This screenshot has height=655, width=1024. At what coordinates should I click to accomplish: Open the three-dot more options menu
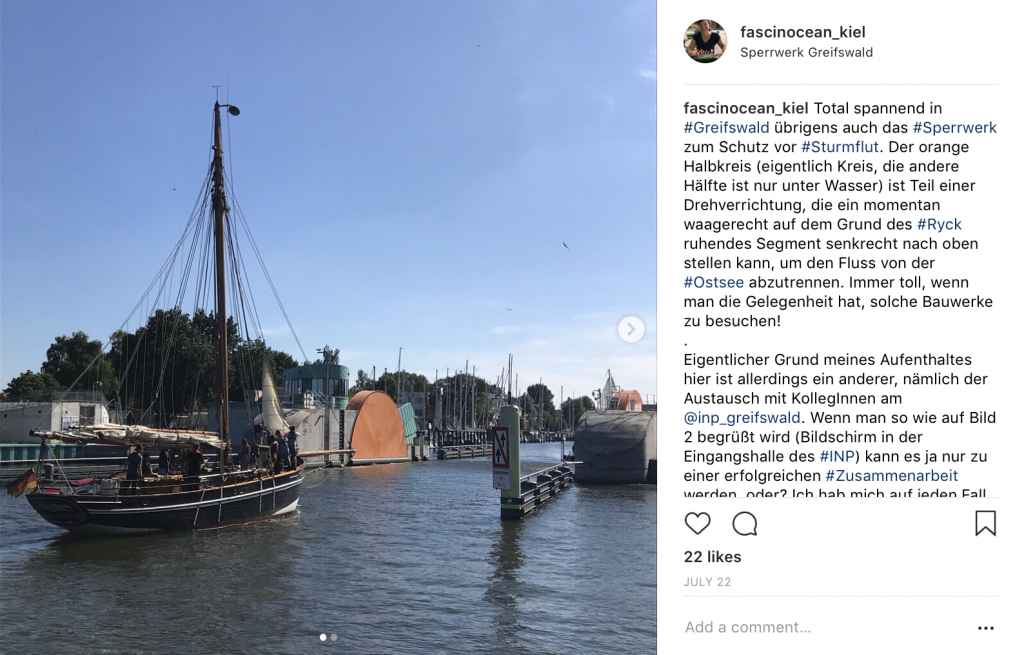(985, 628)
